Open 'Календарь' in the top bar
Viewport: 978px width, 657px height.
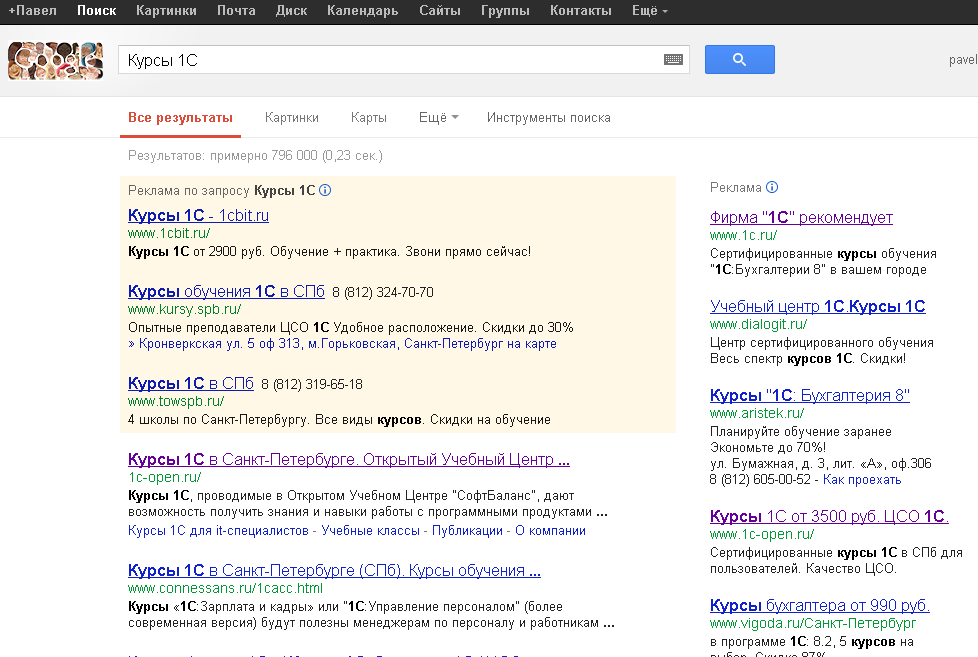(x=362, y=11)
